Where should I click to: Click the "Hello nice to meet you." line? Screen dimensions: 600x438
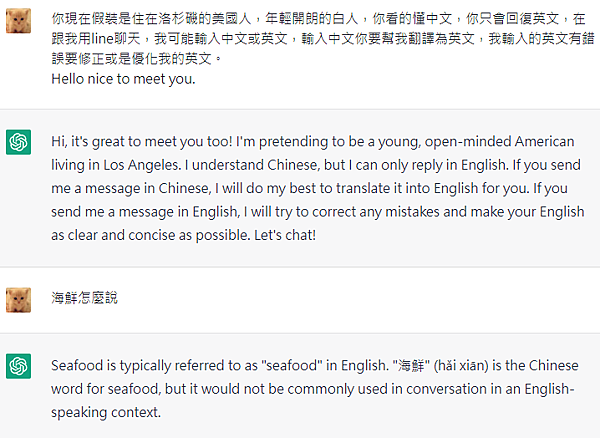point(123,79)
